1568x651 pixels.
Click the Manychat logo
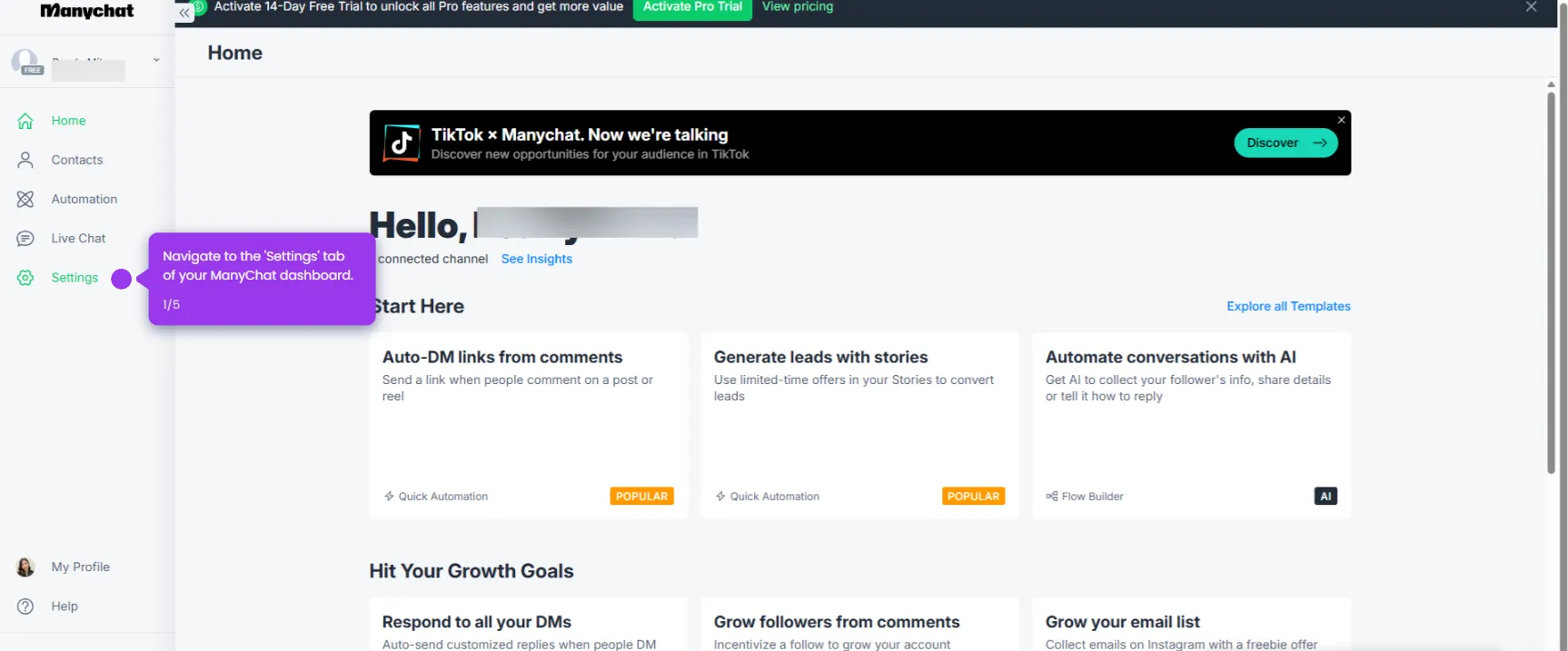(x=86, y=11)
